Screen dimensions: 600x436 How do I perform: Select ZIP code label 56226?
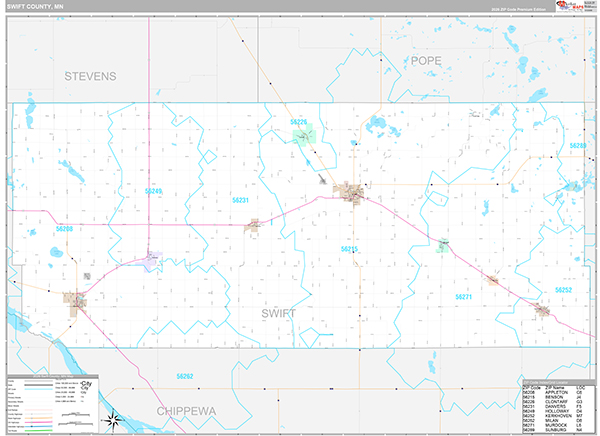click(298, 122)
